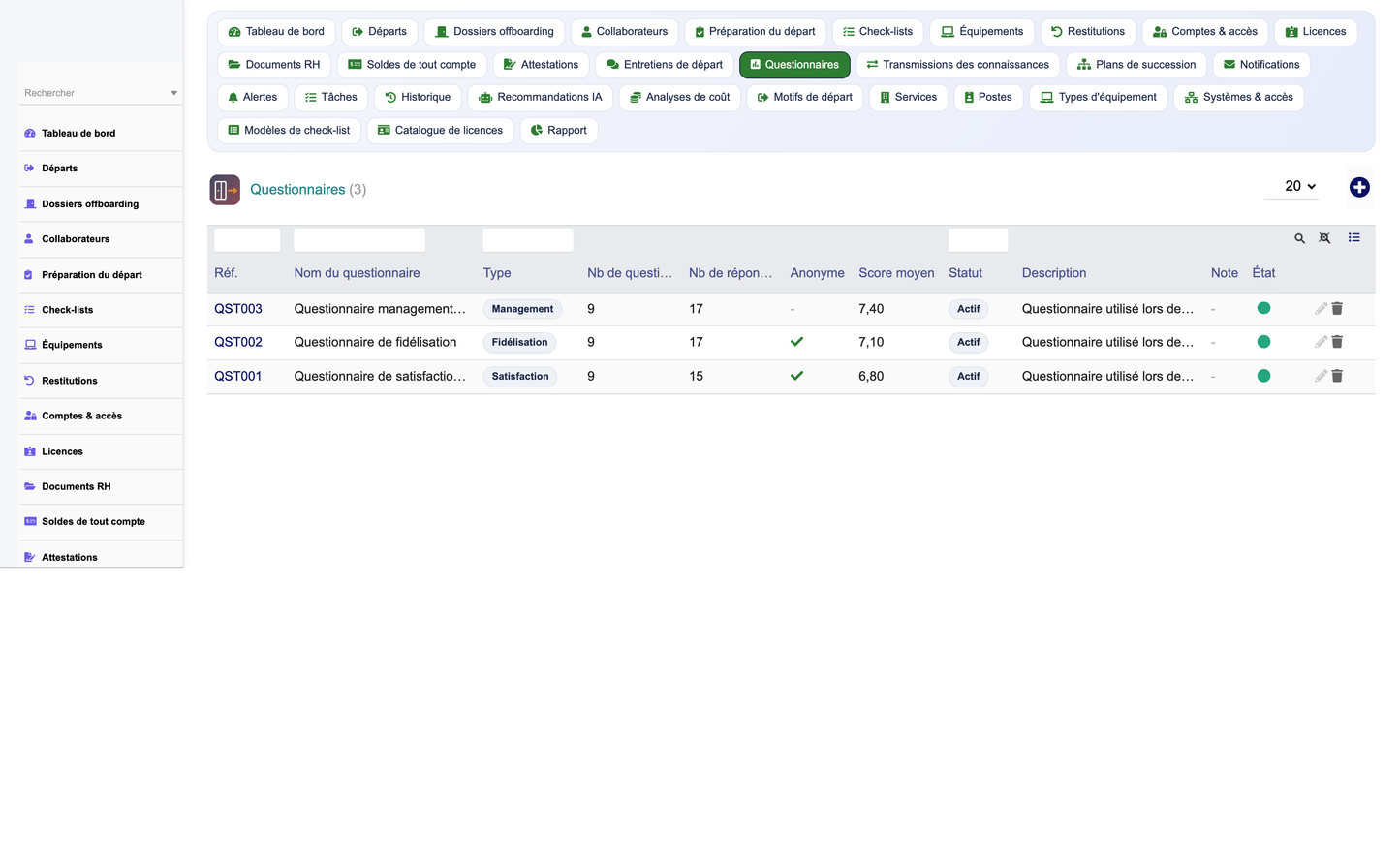The height and width of the screenshot is (866, 1400).
Task: Open Documents RH tab
Action: click(273, 65)
